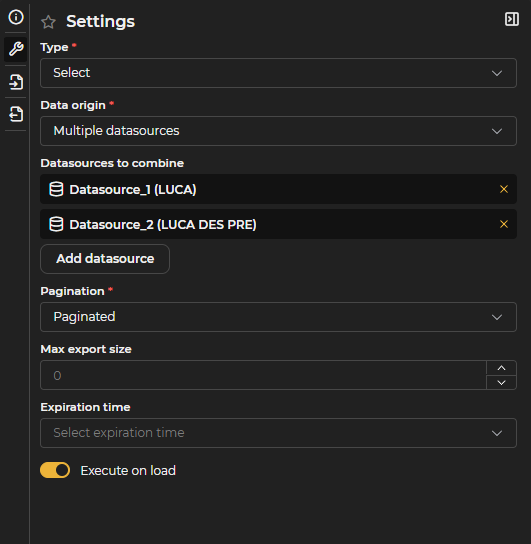Click the Settings heading
The image size is (531, 544).
tap(101, 22)
